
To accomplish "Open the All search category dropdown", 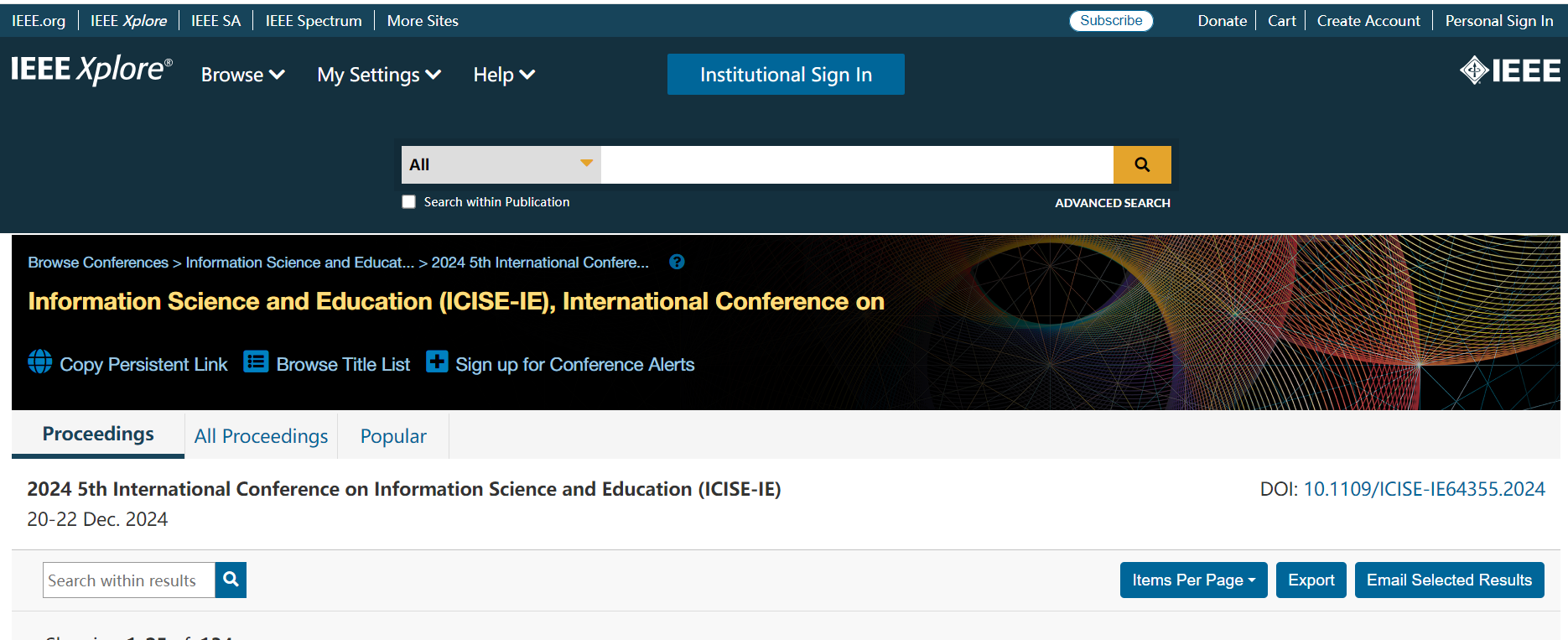I will point(501,164).
